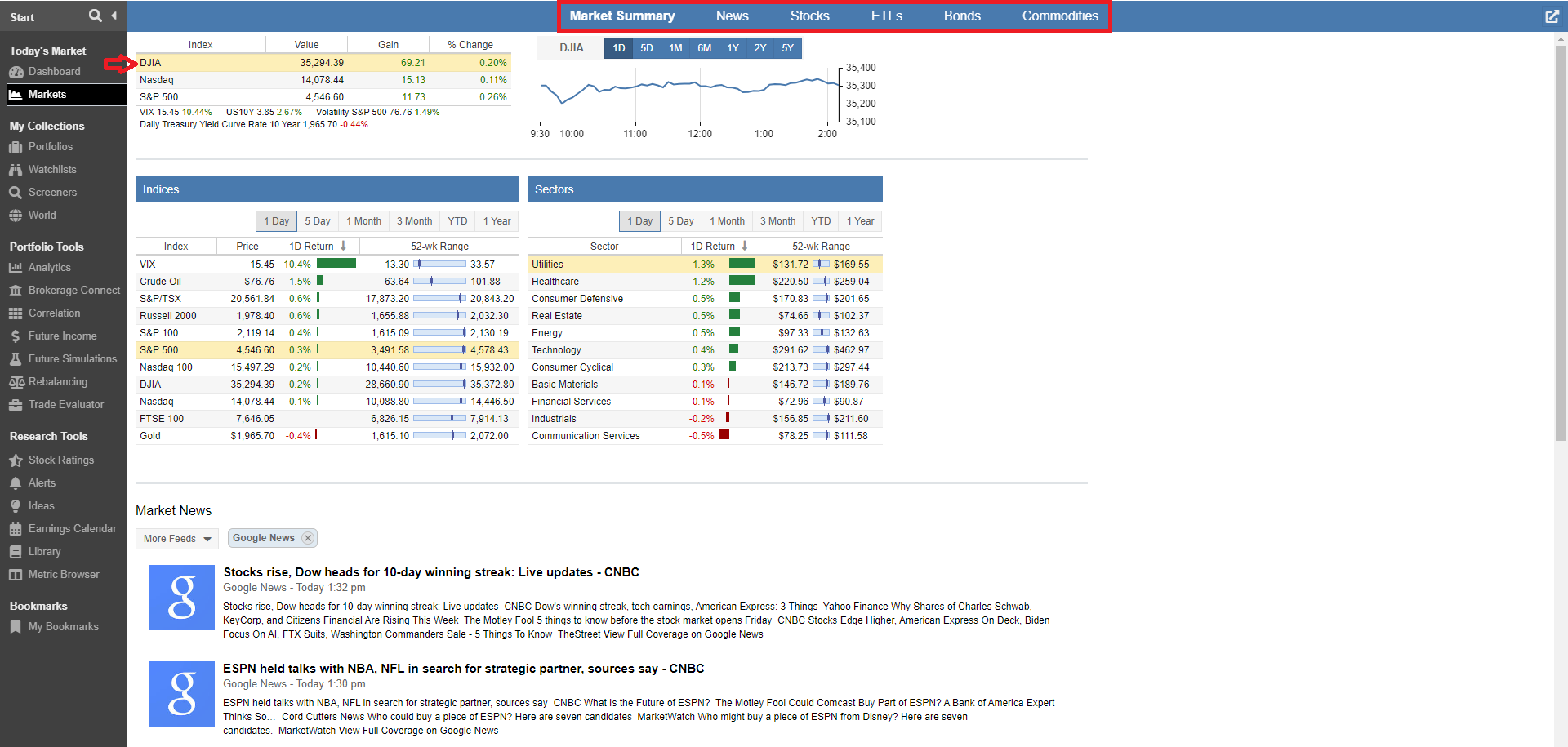Switch DJIA chart to 1Y range
The image size is (1568, 747).
click(733, 48)
